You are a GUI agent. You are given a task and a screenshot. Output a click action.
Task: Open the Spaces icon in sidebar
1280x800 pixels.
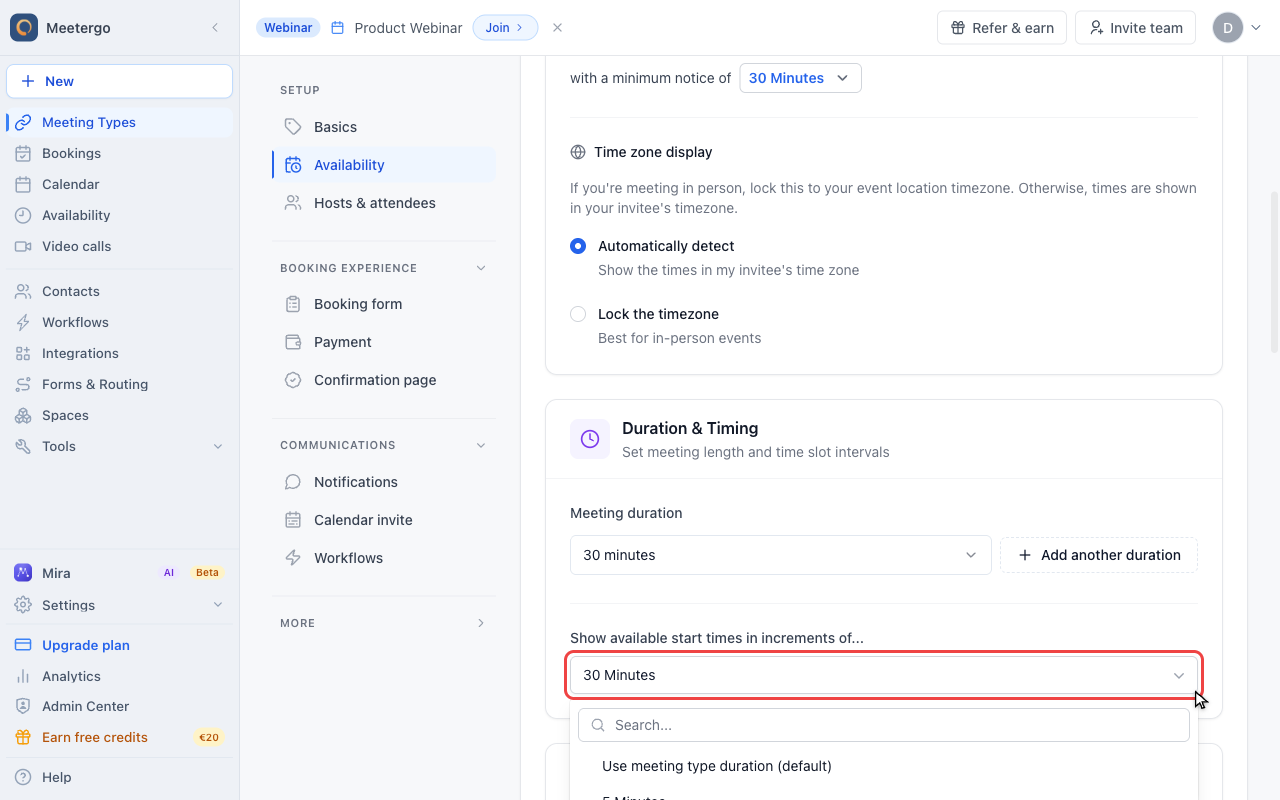[x=23, y=415]
